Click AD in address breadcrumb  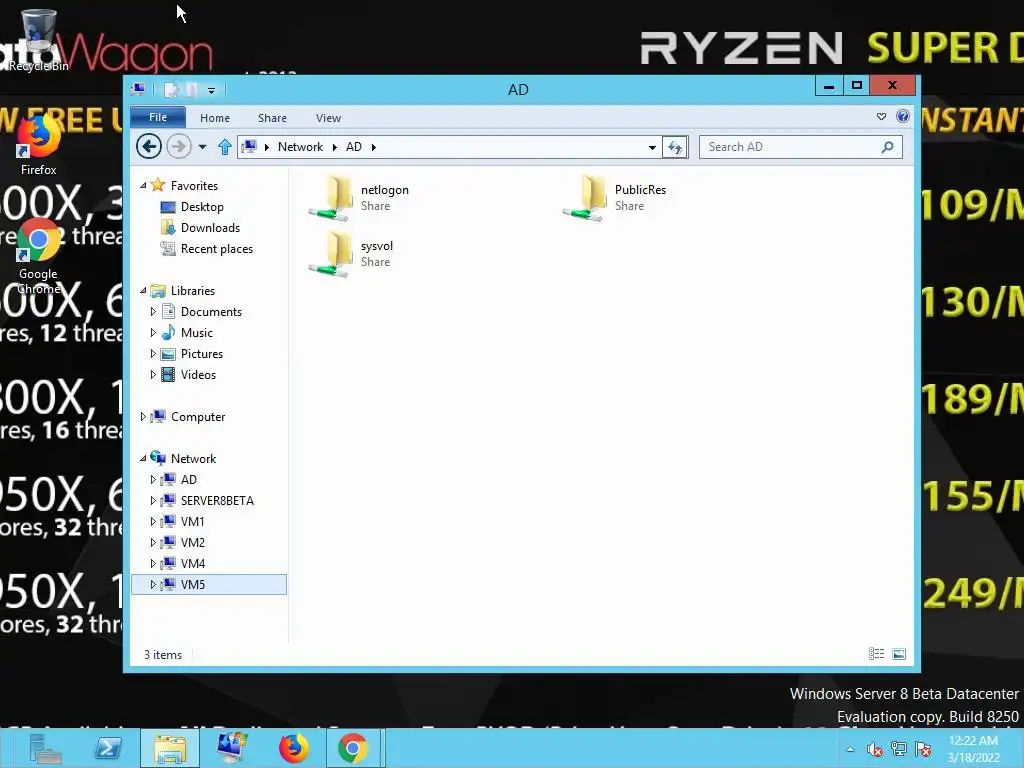point(353,147)
